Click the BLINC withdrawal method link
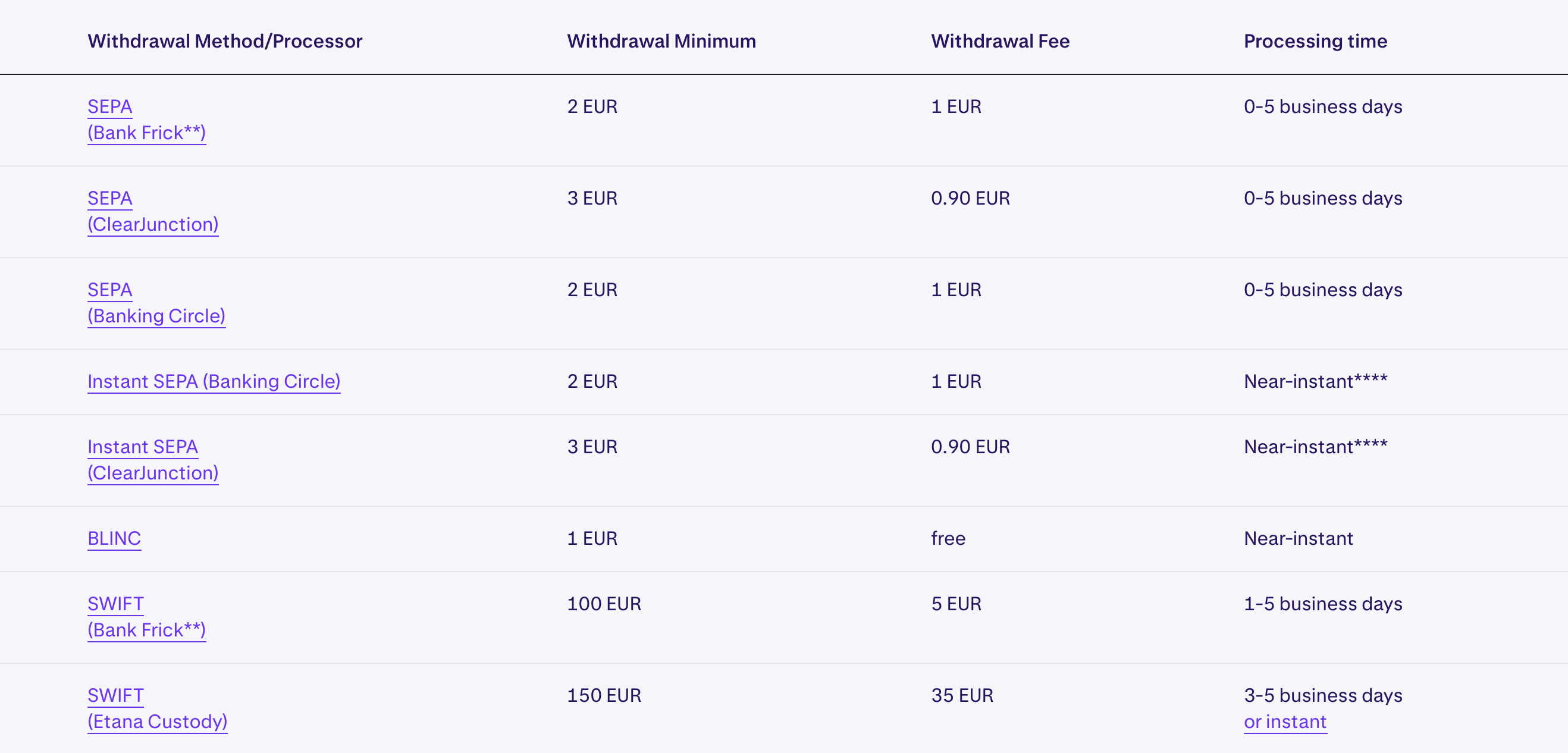 pos(114,538)
